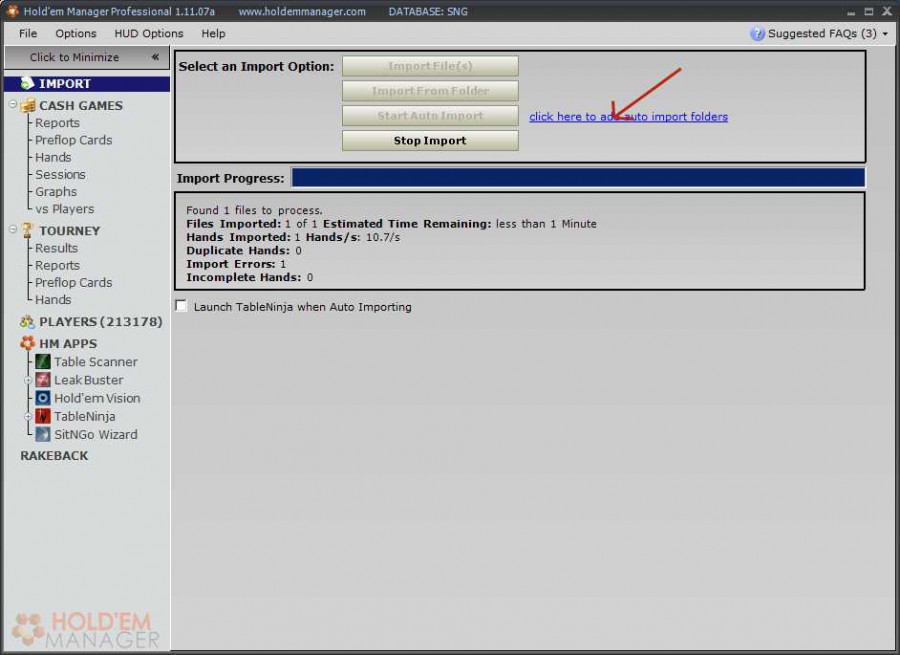The height and width of the screenshot is (655, 900).
Task: Select RAKEBACK in the sidebar
Action: click(55, 456)
